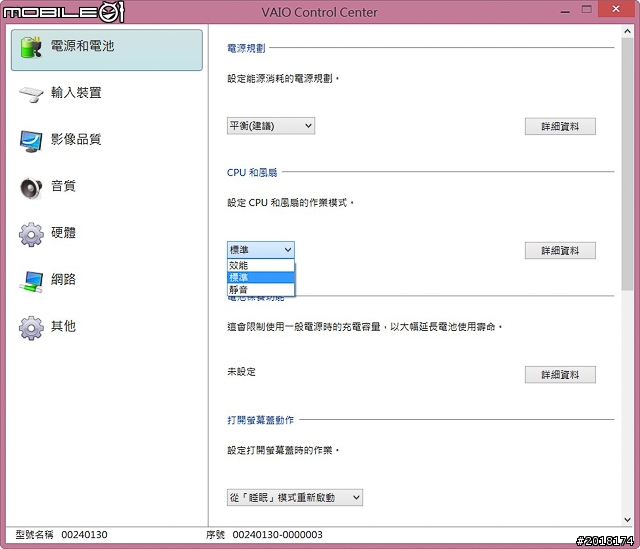Click the 設定打開螢幕蓋時的作業 description
This screenshot has width=640, height=549.
[x=283, y=450]
